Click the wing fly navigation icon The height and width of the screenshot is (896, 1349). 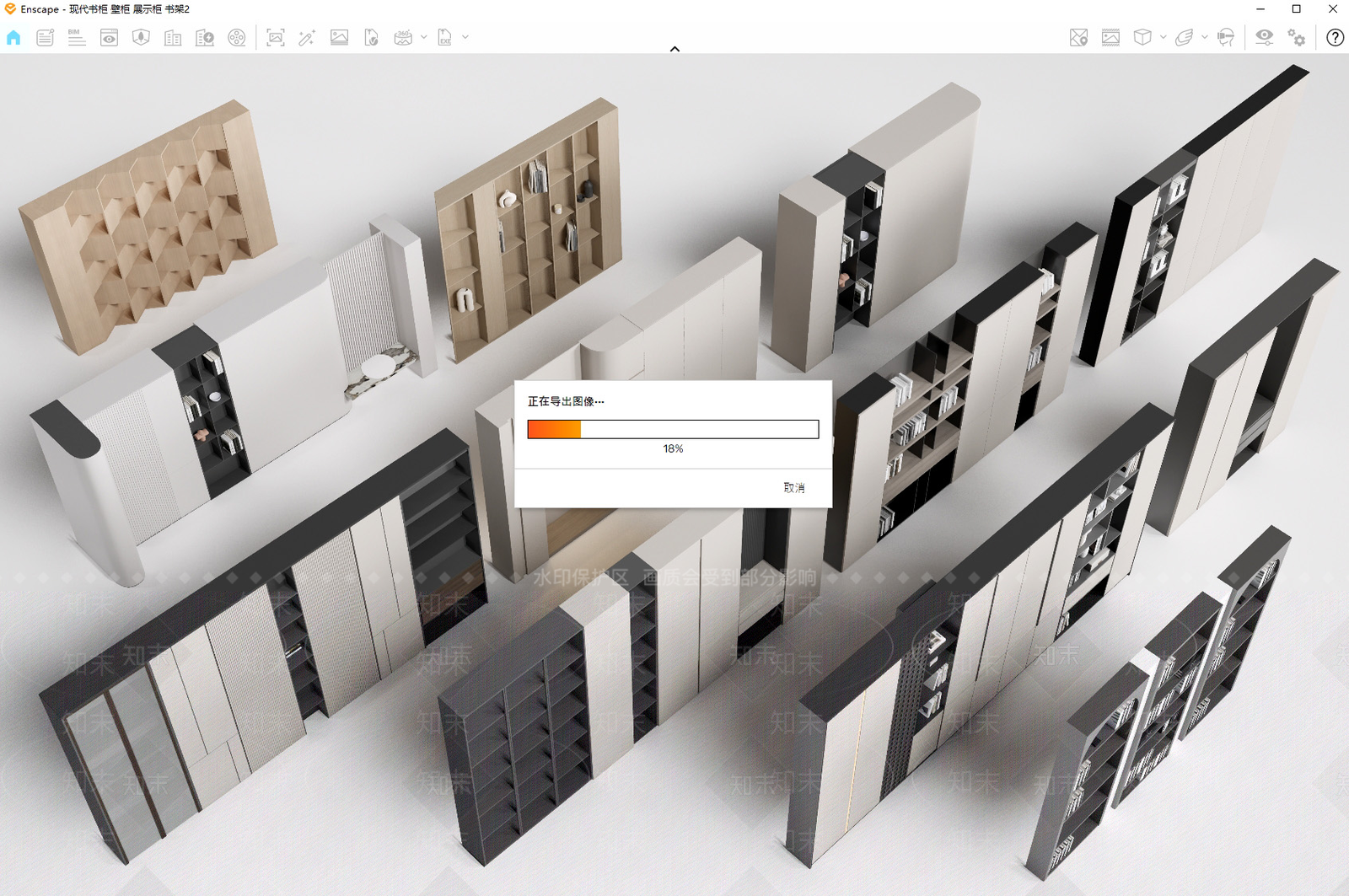pos(1184,38)
